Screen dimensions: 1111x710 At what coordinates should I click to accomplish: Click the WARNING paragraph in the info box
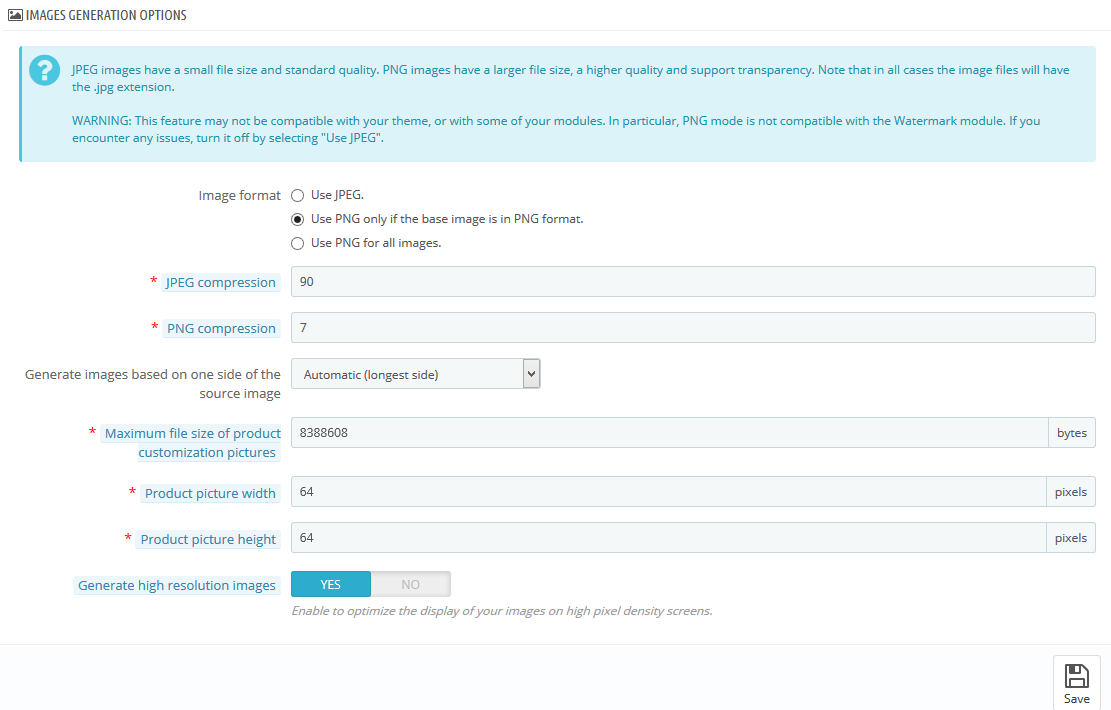(x=556, y=129)
